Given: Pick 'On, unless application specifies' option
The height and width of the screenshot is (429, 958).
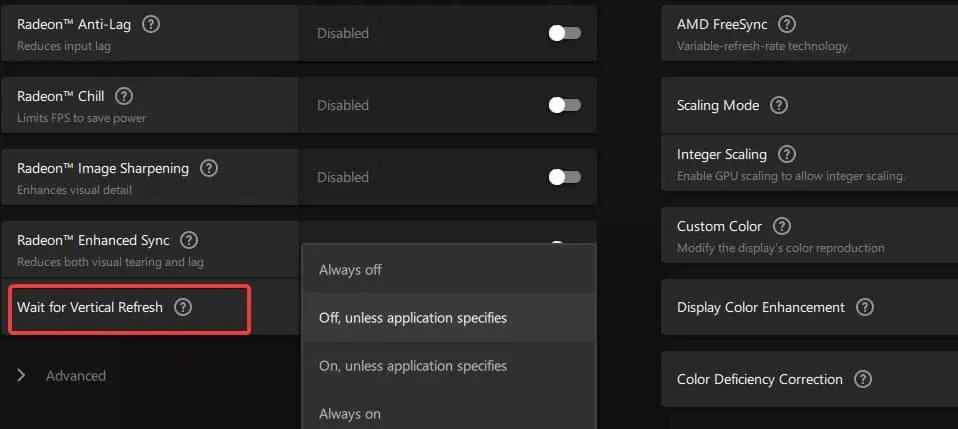Looking at the screenshot, I should pos(413,366).
